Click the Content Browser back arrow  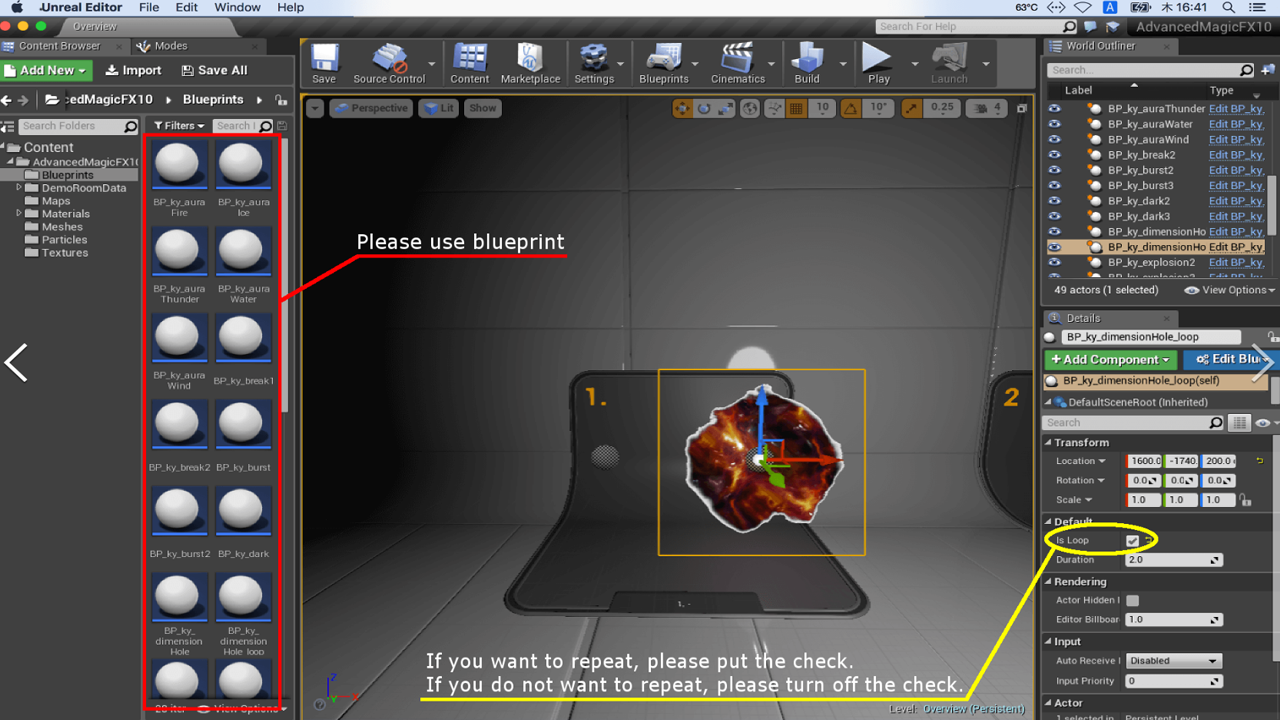[7, 100]
